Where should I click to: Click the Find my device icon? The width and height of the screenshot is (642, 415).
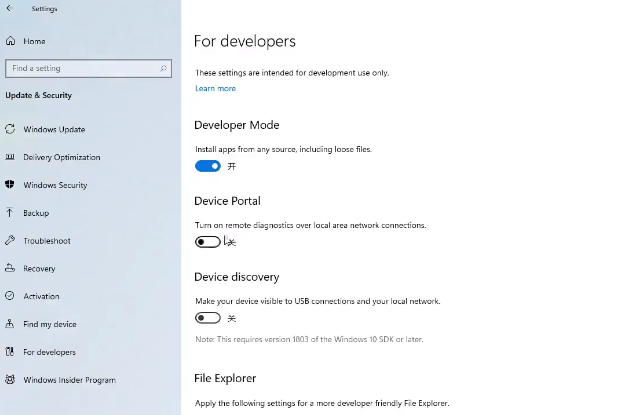[x=10, y=324]
